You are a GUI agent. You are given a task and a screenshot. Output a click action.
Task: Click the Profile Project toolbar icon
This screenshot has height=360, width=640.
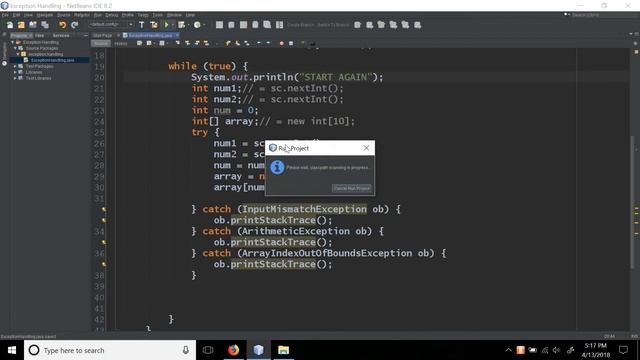tap(197, 25)
